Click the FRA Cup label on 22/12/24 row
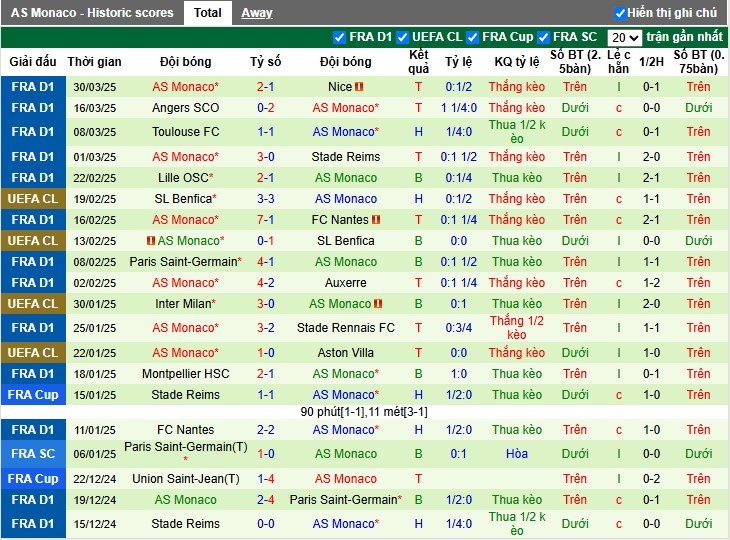The image size is (730, 540). pos(33,479)
